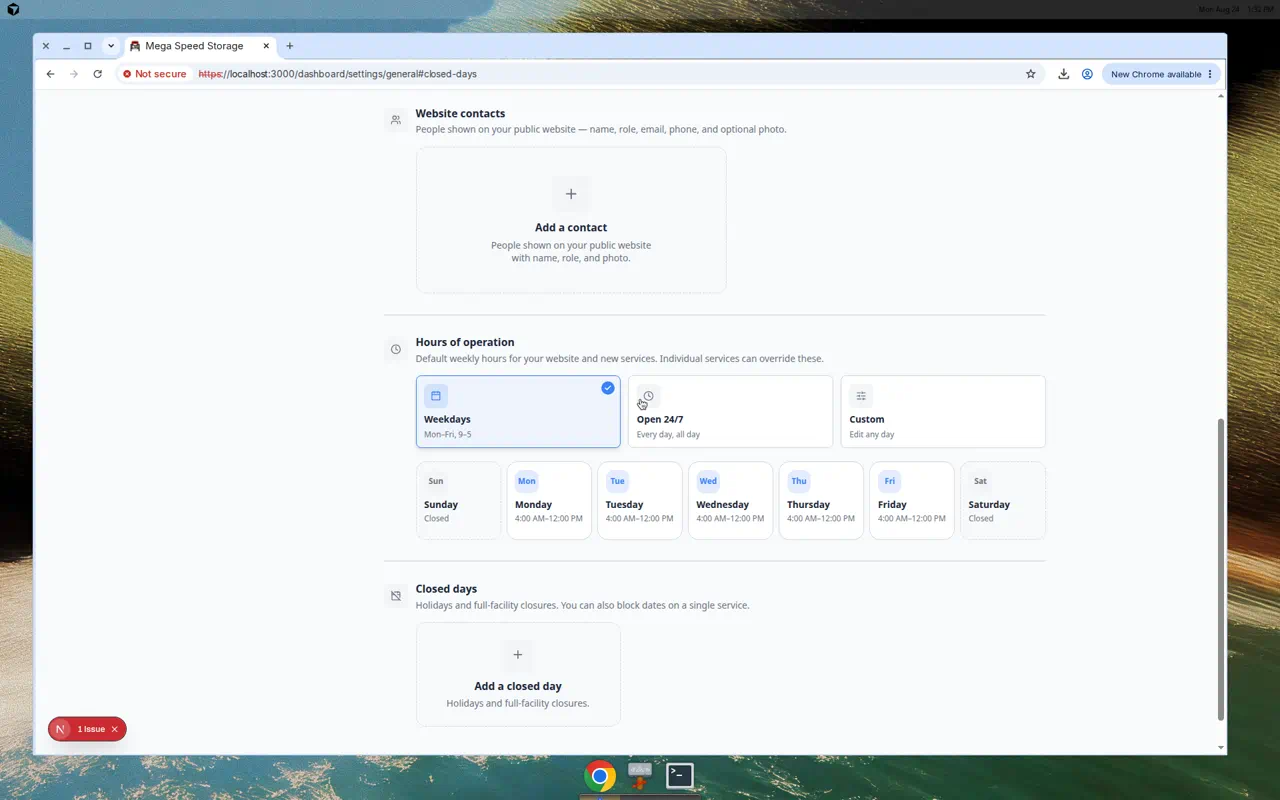Edit Tuesday's hours card

[x=640, y=500]
